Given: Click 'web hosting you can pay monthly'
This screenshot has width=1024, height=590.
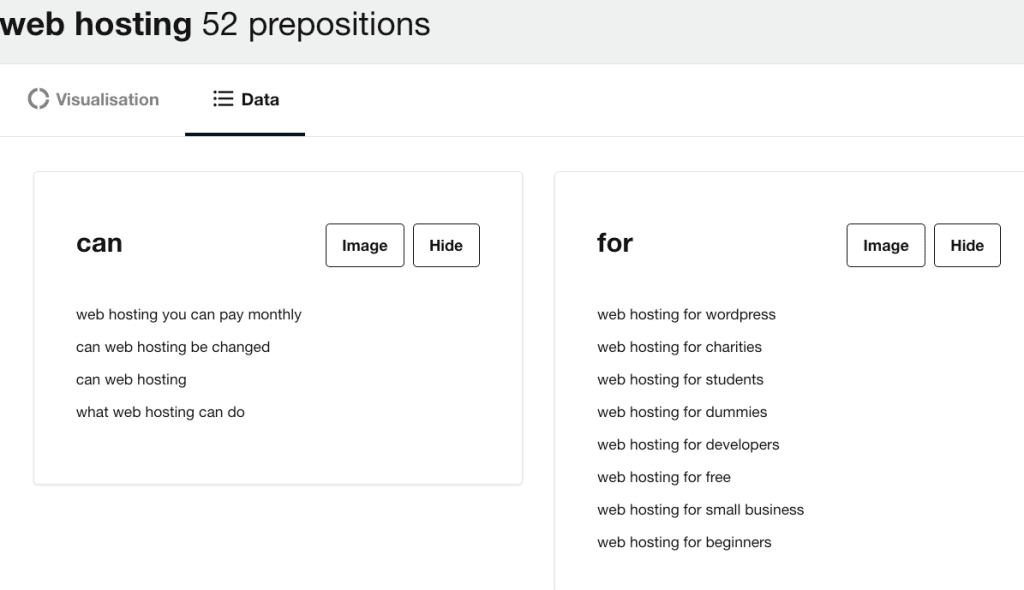Looking at the screenshot, I should [189, 314].
